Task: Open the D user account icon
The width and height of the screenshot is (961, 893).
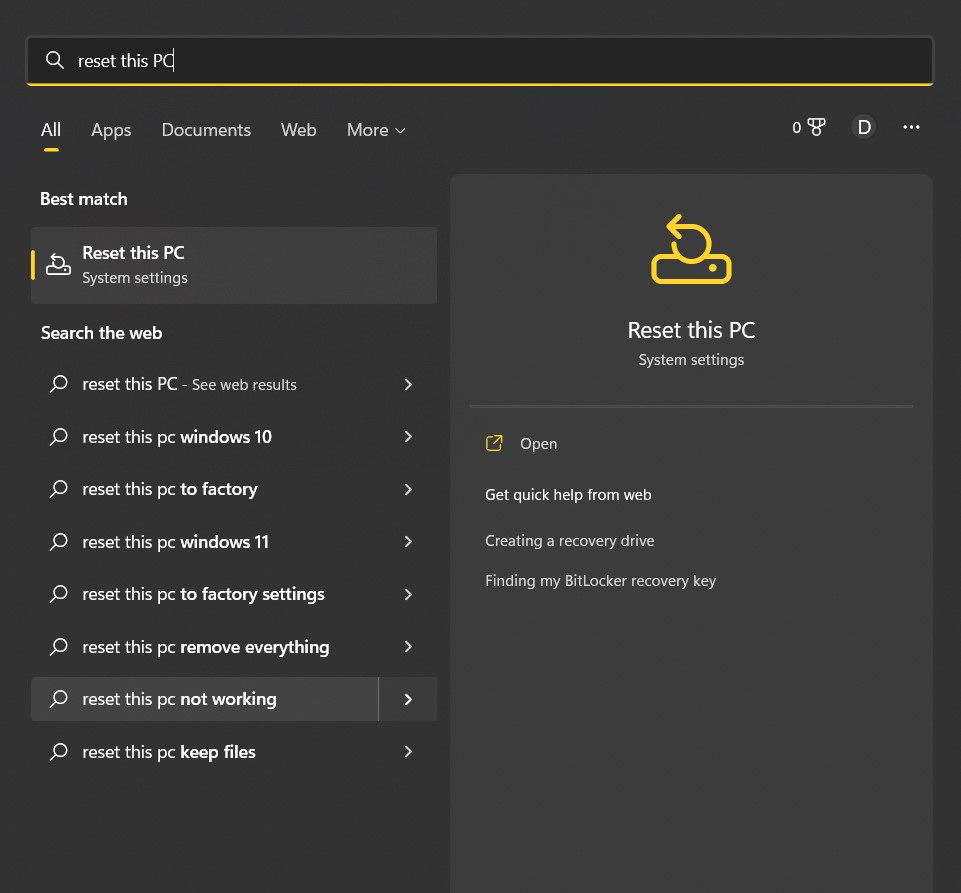Action: pos(863,127)
